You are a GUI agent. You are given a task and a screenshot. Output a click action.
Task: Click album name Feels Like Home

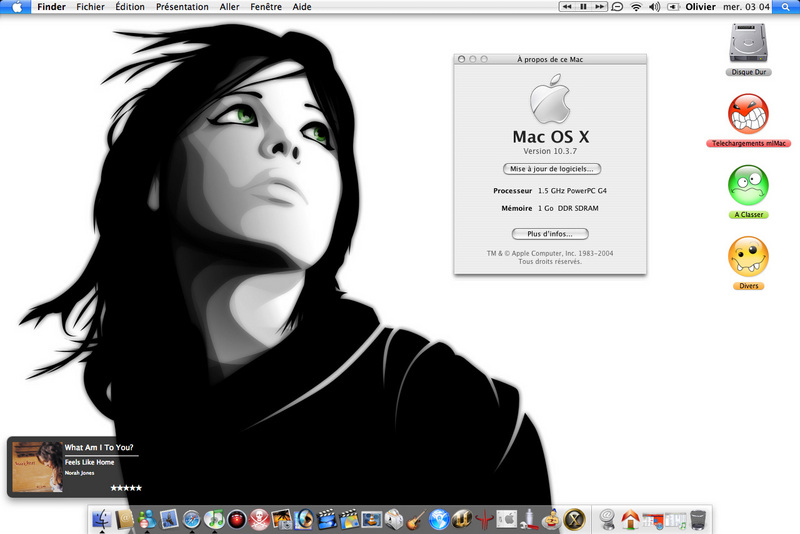pyautogui.click(x=89, y=462)
